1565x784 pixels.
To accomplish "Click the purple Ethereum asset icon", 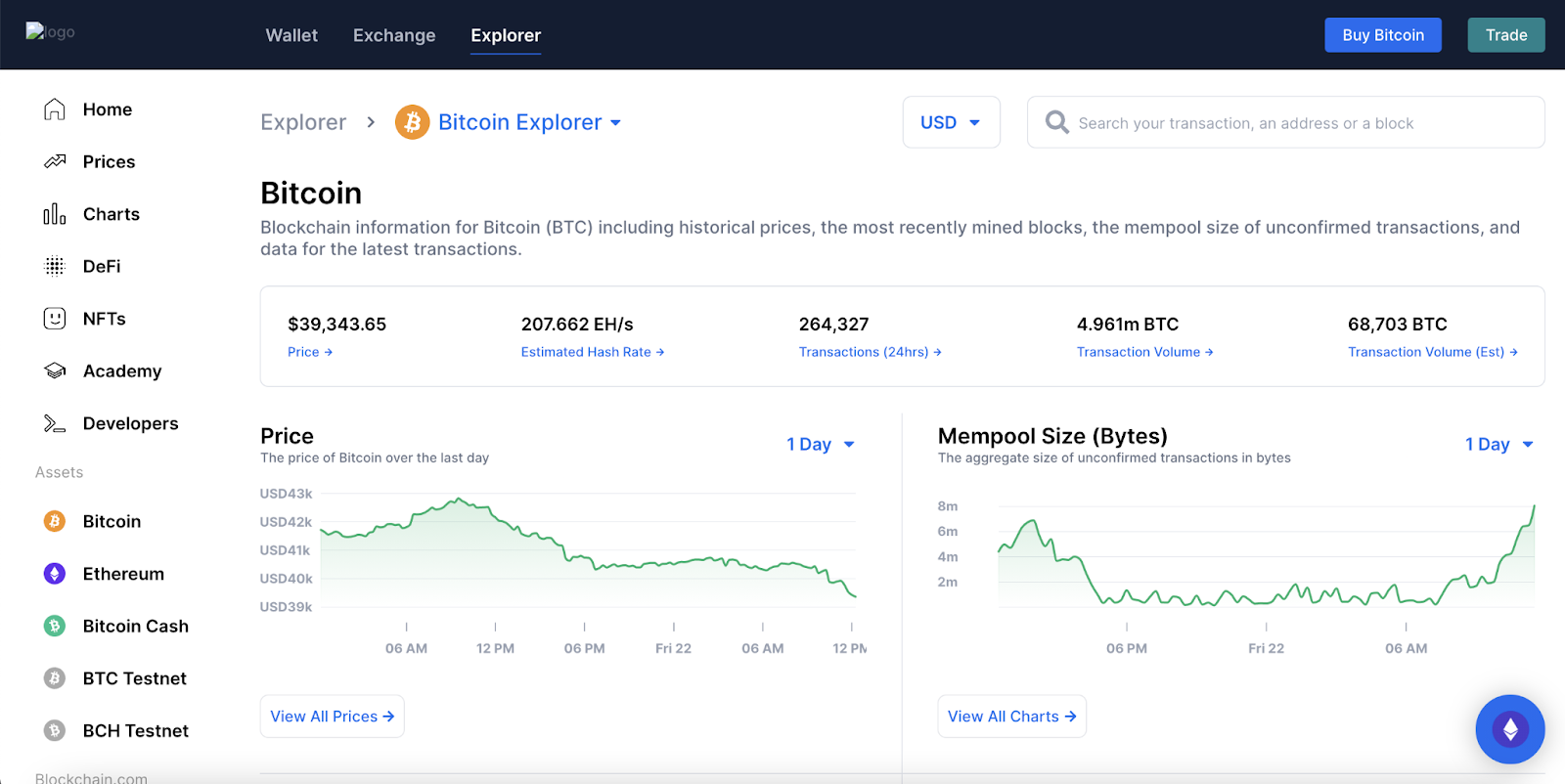I will pos(55,574).
